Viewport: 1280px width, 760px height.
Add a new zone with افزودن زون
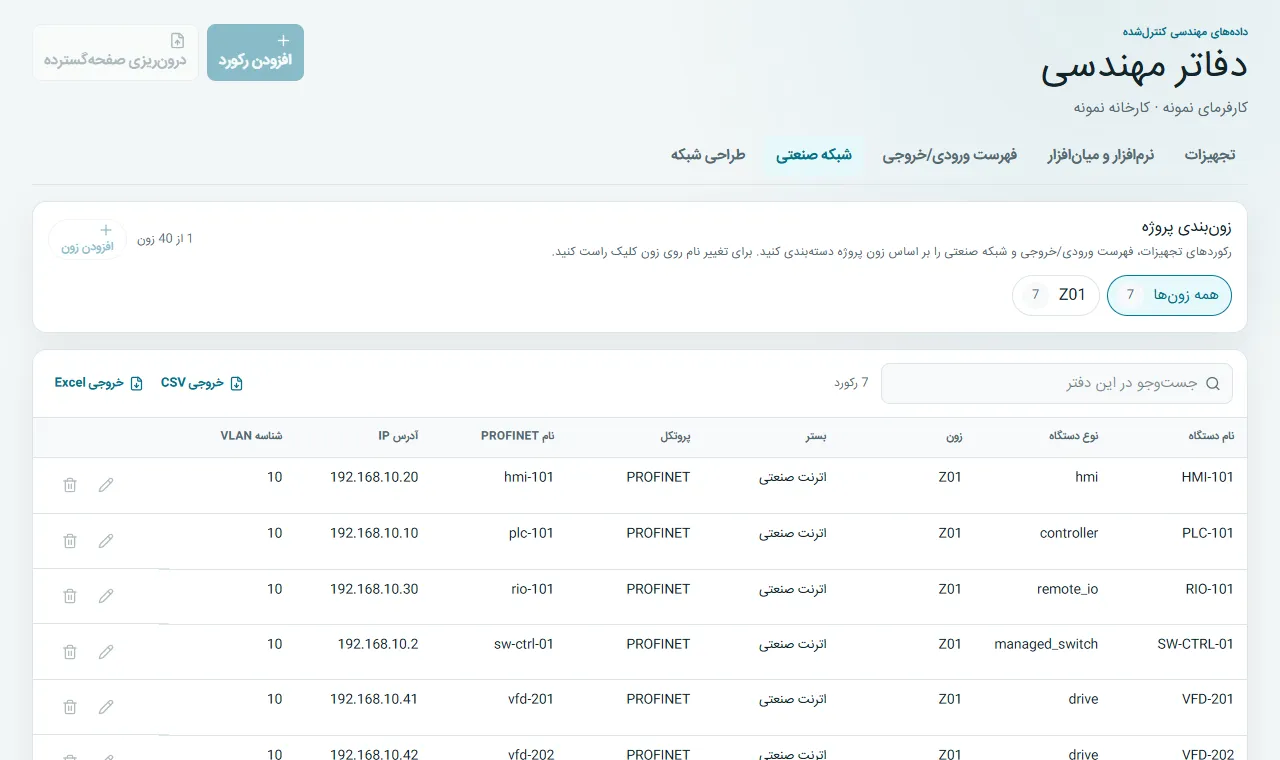point(88,239)
